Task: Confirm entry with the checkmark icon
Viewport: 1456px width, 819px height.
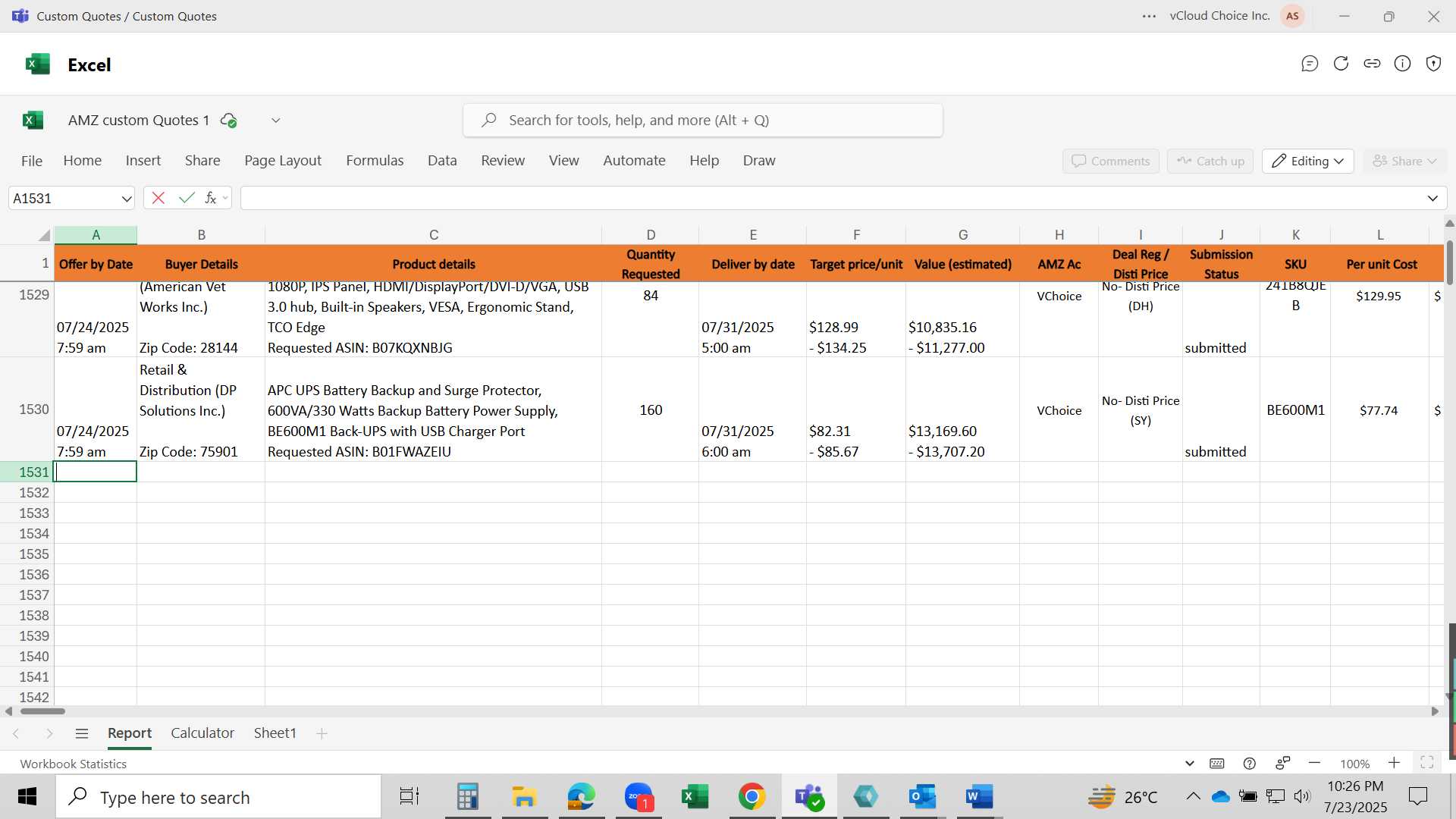Action: (187, 198)
